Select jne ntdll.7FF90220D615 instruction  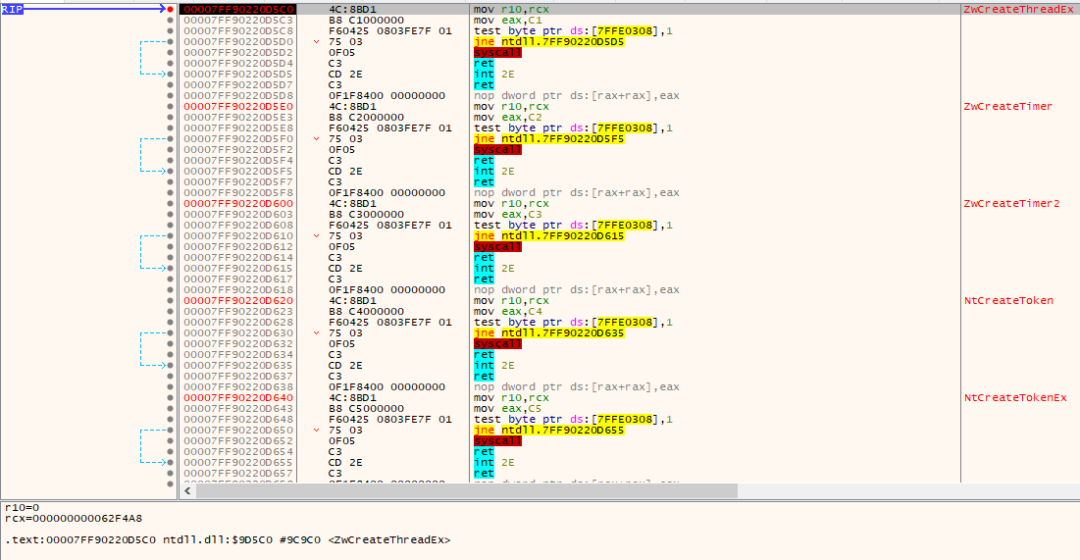[549, 236]
